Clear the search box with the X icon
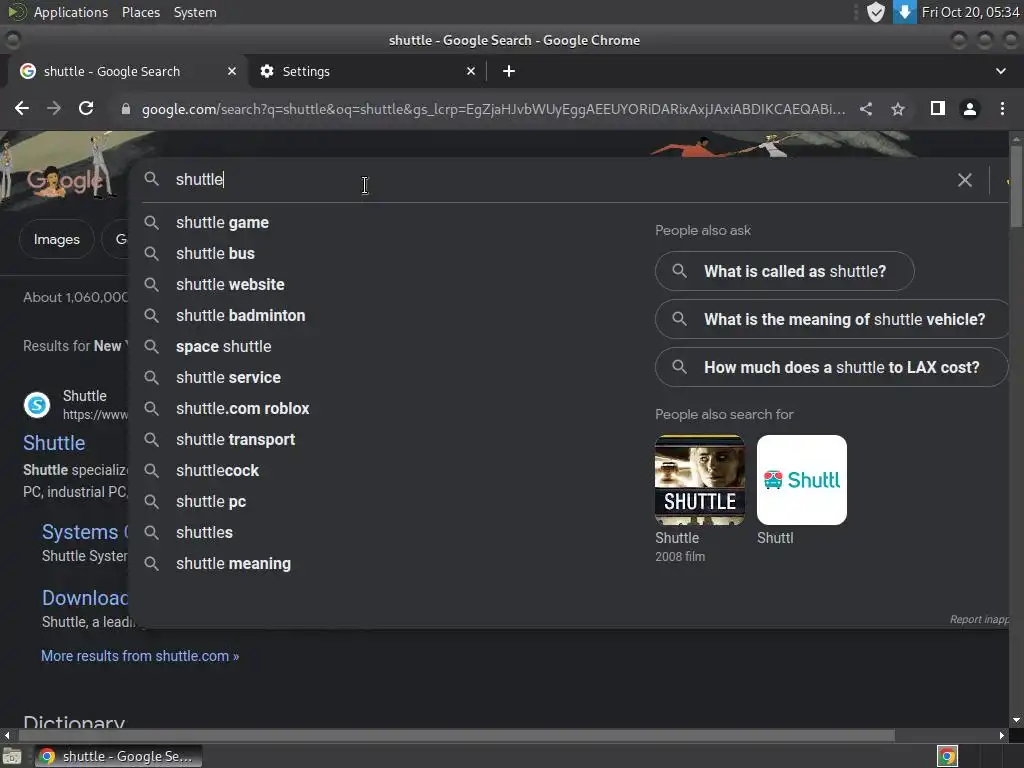This screenshot has height=768, width=1024. 965,180
